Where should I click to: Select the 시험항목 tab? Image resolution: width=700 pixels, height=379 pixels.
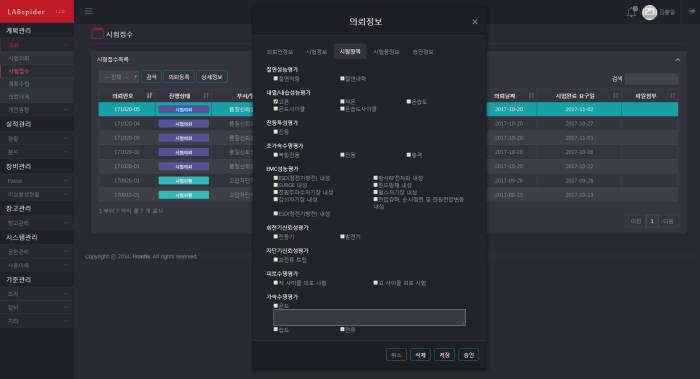[350, 51]
